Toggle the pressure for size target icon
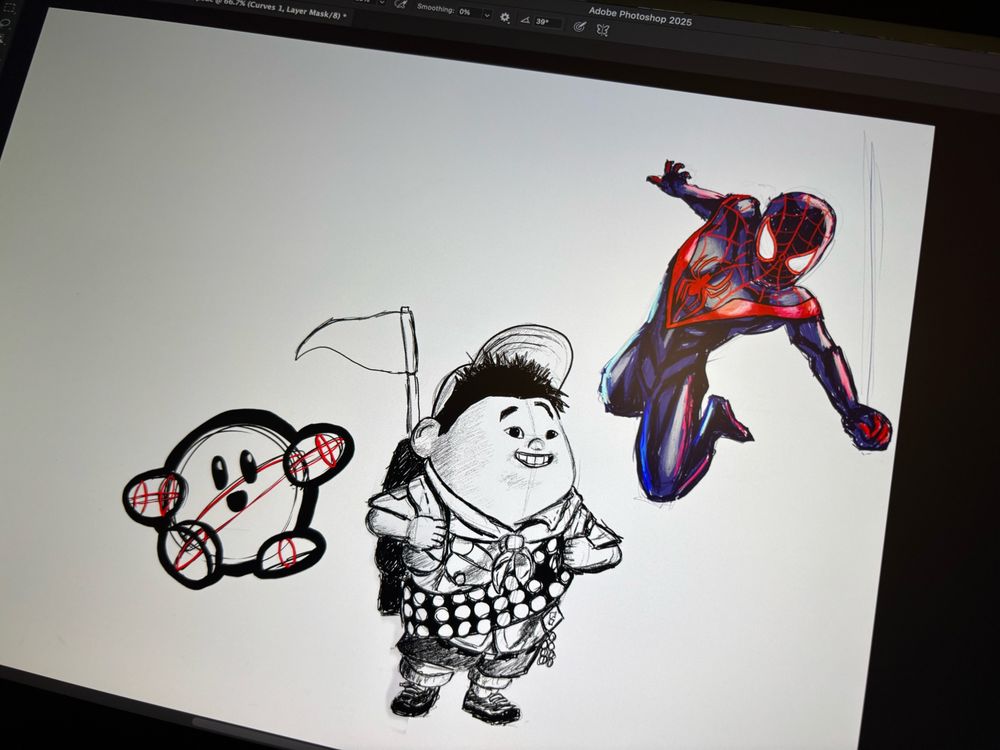Screen dimensions: 1000x750 pyautogui.click(x=579, y=26)
